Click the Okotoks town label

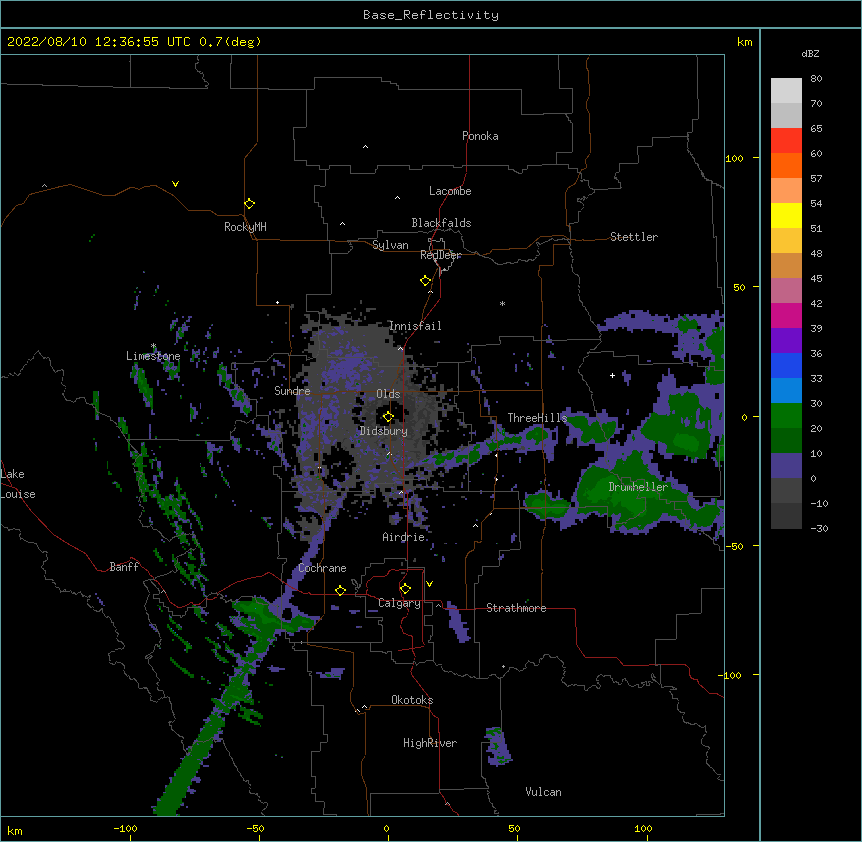[412, 700]
